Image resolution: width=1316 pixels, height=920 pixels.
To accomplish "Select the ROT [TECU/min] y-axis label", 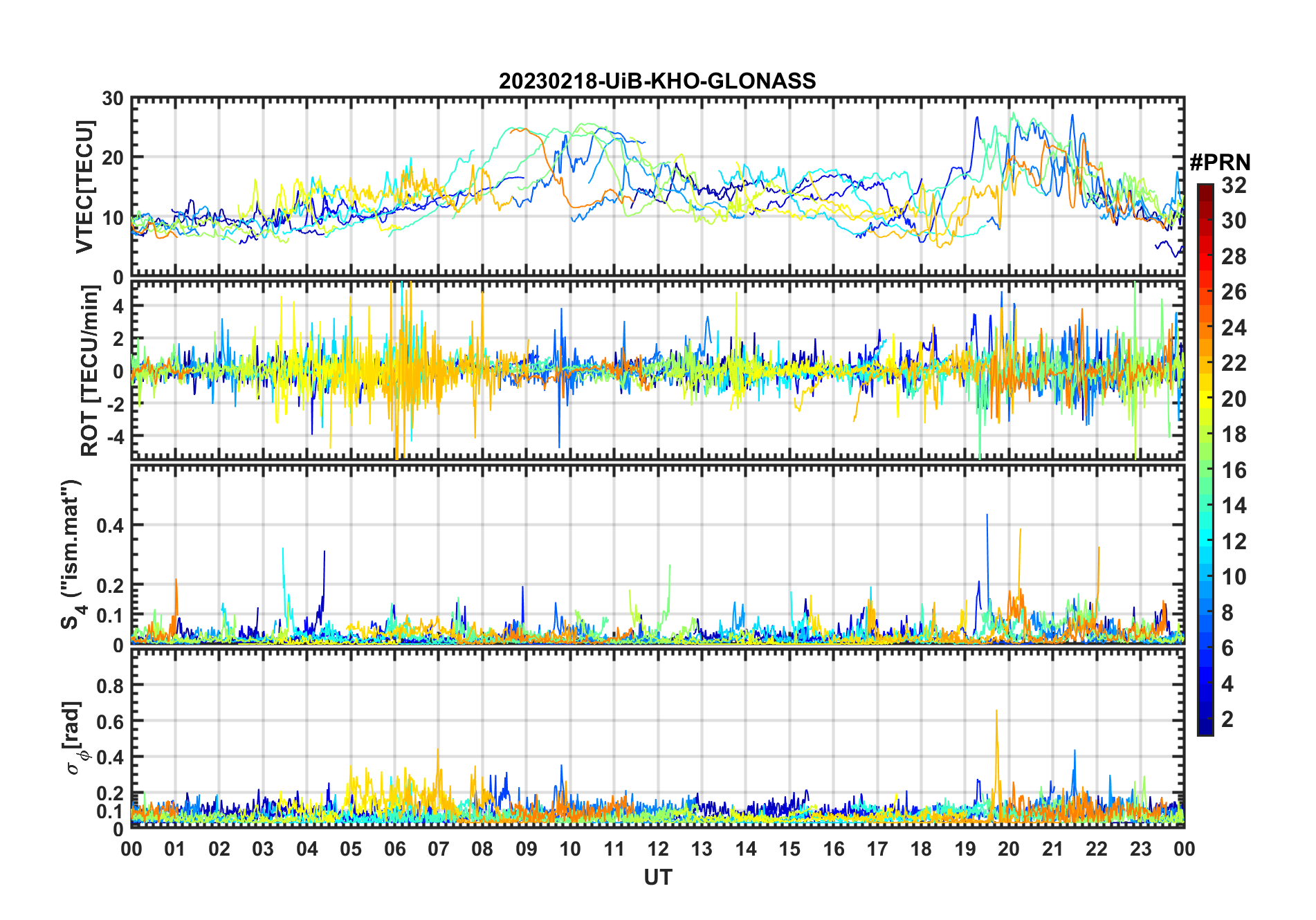I will tap(89, 370).
